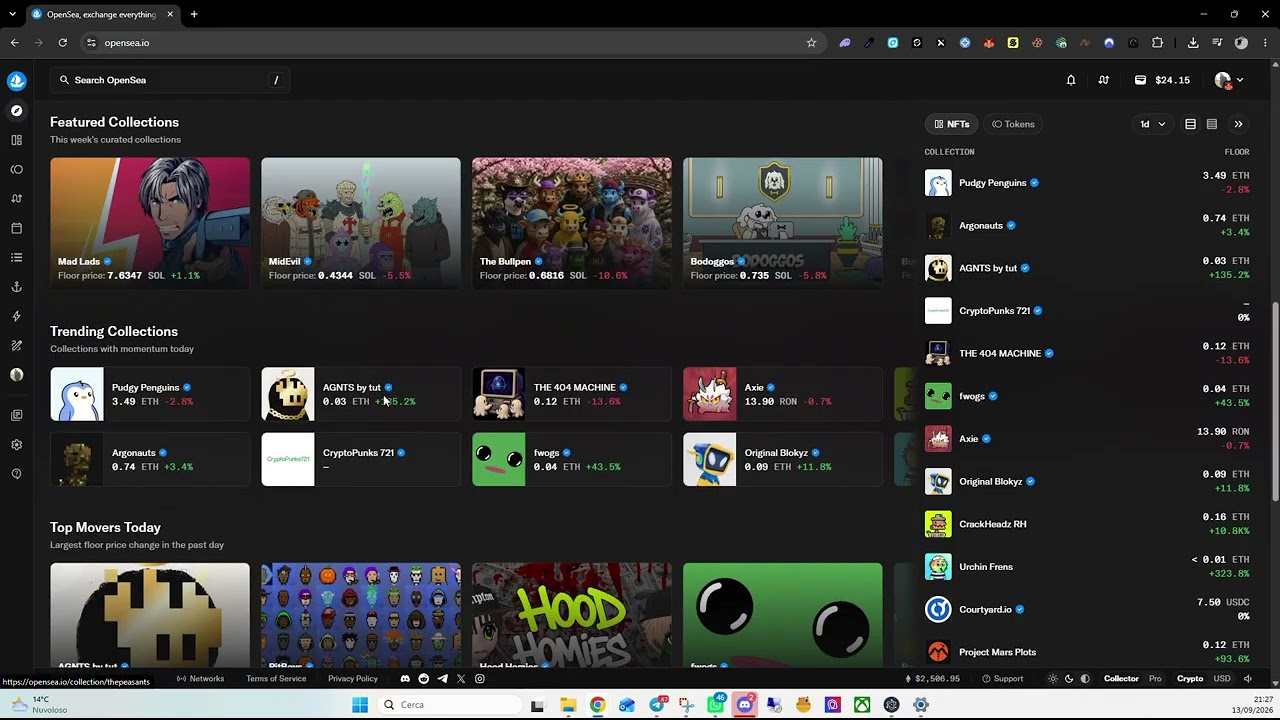Open Chrome tab search dropdown arrow
1280x720 pixels.
13,14
